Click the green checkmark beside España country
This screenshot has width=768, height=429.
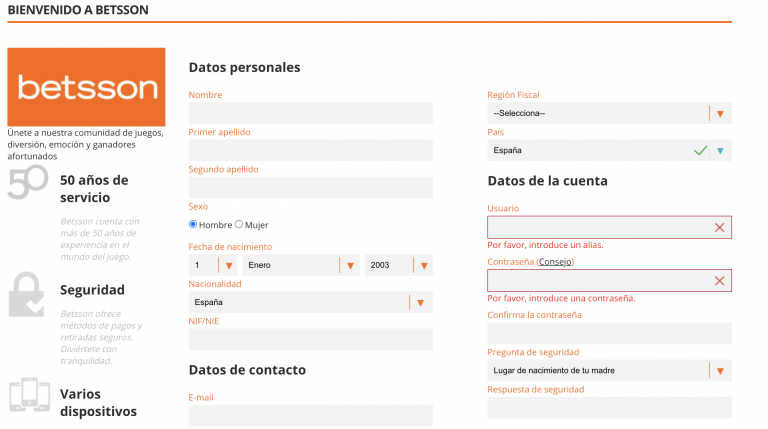pyautogui.click(x=701, y=151)
